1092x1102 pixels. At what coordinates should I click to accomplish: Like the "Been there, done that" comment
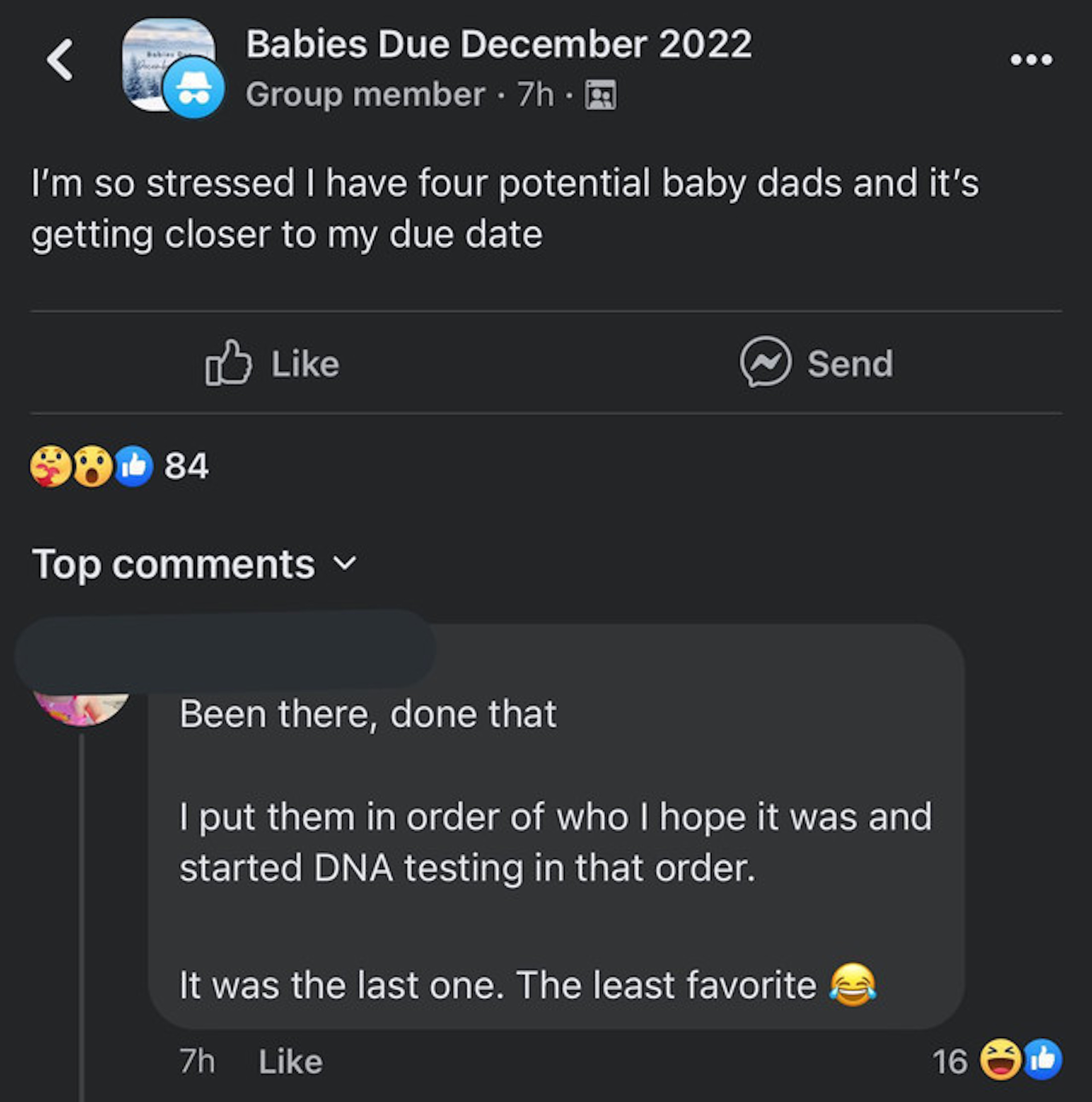pos(290,1061)
